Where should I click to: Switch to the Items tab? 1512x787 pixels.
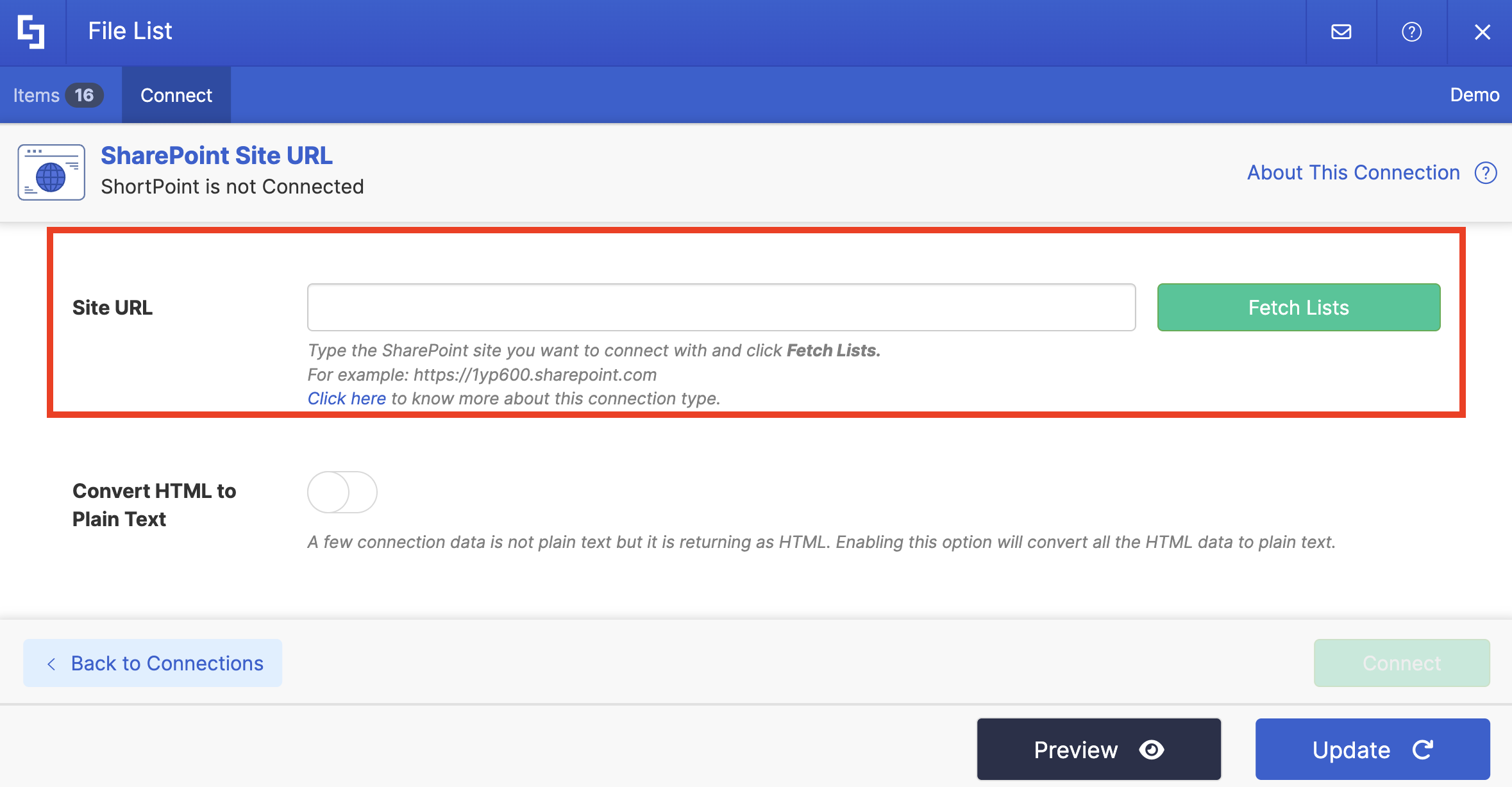(x=37, y=95)
